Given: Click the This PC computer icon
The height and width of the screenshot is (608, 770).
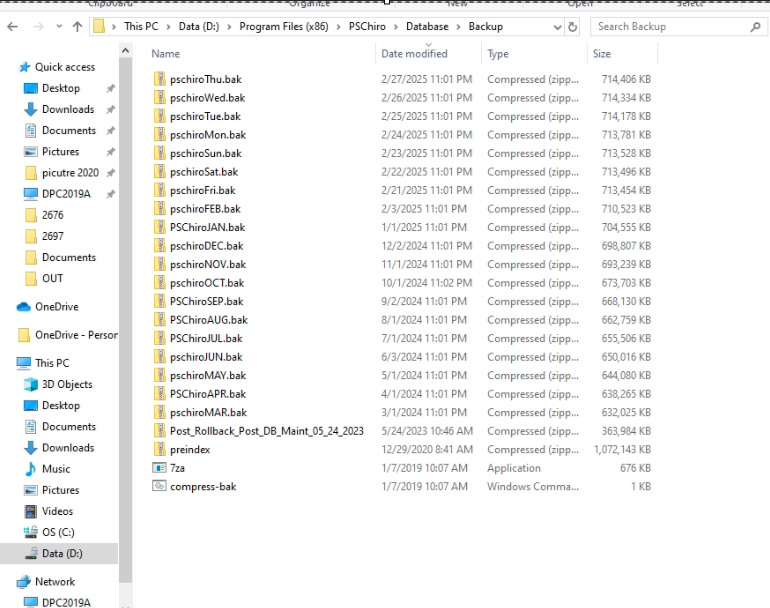Looking at the screenshot, I should (x=24, y=363).
